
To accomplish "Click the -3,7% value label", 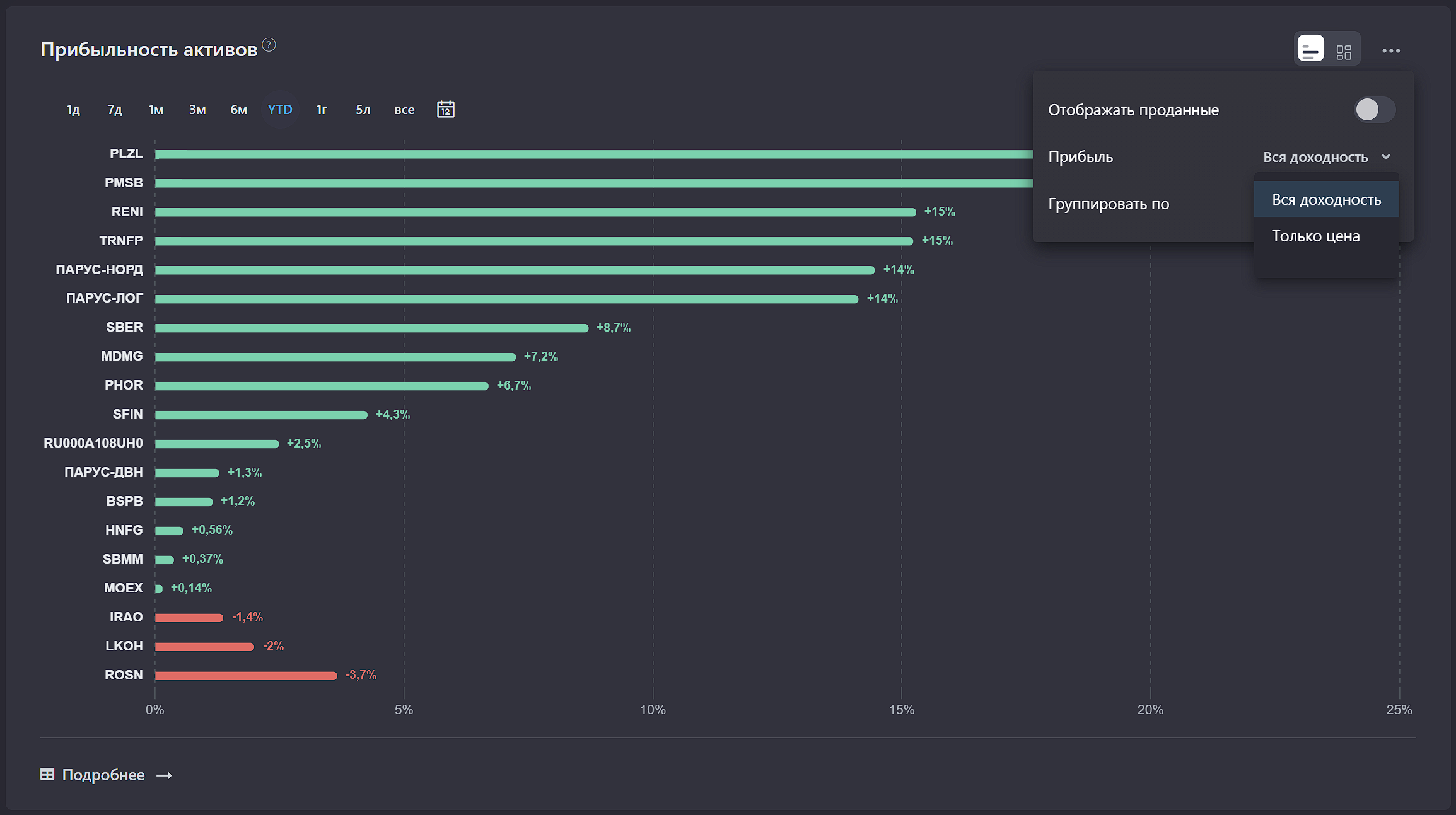I will coord(361,675).
